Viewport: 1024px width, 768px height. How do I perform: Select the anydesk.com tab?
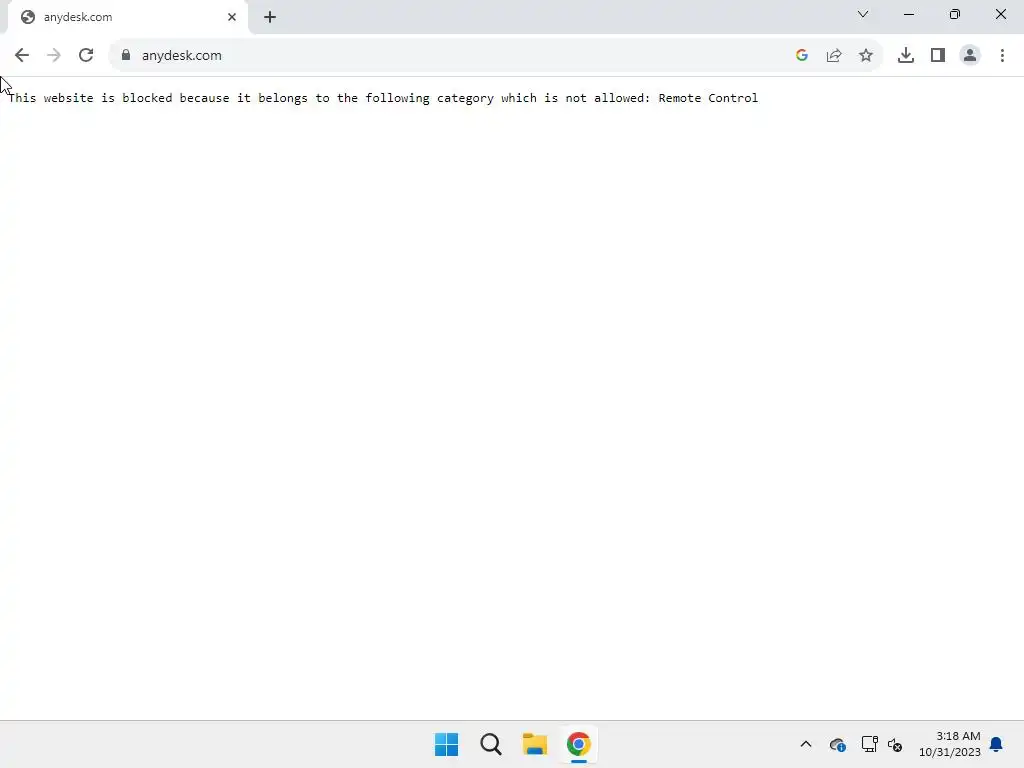pyautogui.click(x=128, y=17)
